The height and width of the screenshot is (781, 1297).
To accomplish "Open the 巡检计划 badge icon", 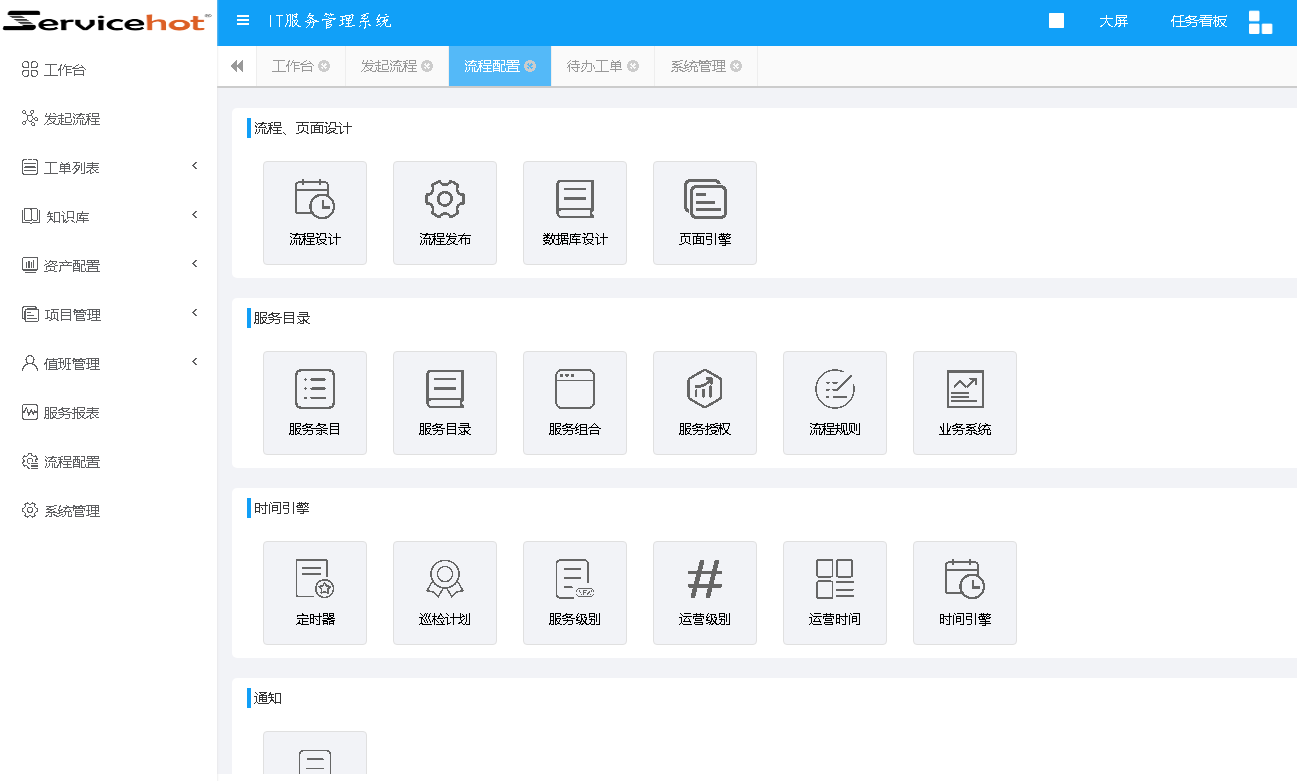I will (x=444, y=579).
